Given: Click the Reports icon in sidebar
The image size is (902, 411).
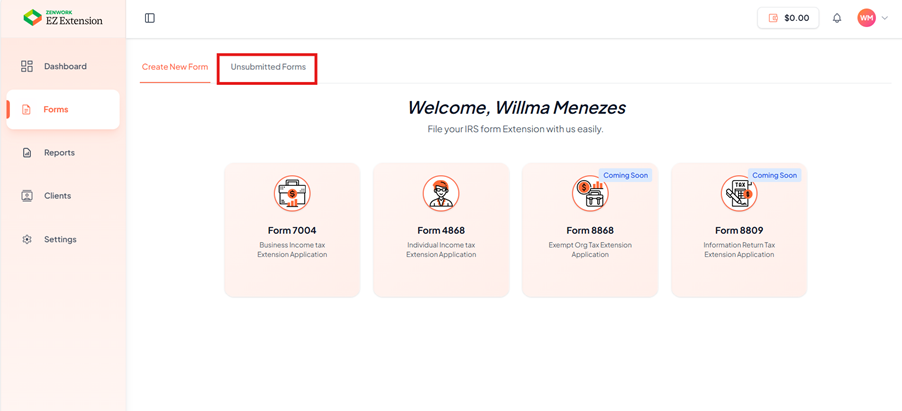Looking at the screenshot, I should pos(27,153).
